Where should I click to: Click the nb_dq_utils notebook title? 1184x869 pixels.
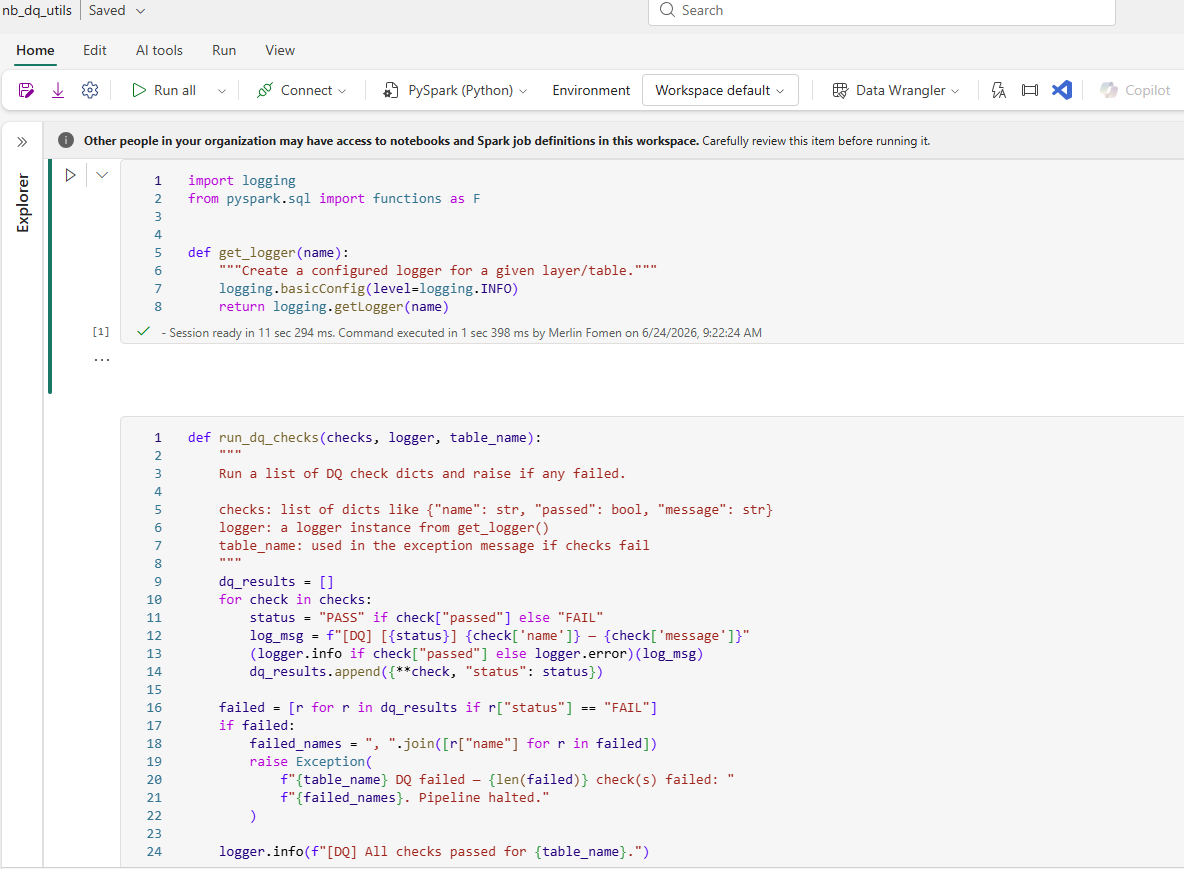pos(37,11)
